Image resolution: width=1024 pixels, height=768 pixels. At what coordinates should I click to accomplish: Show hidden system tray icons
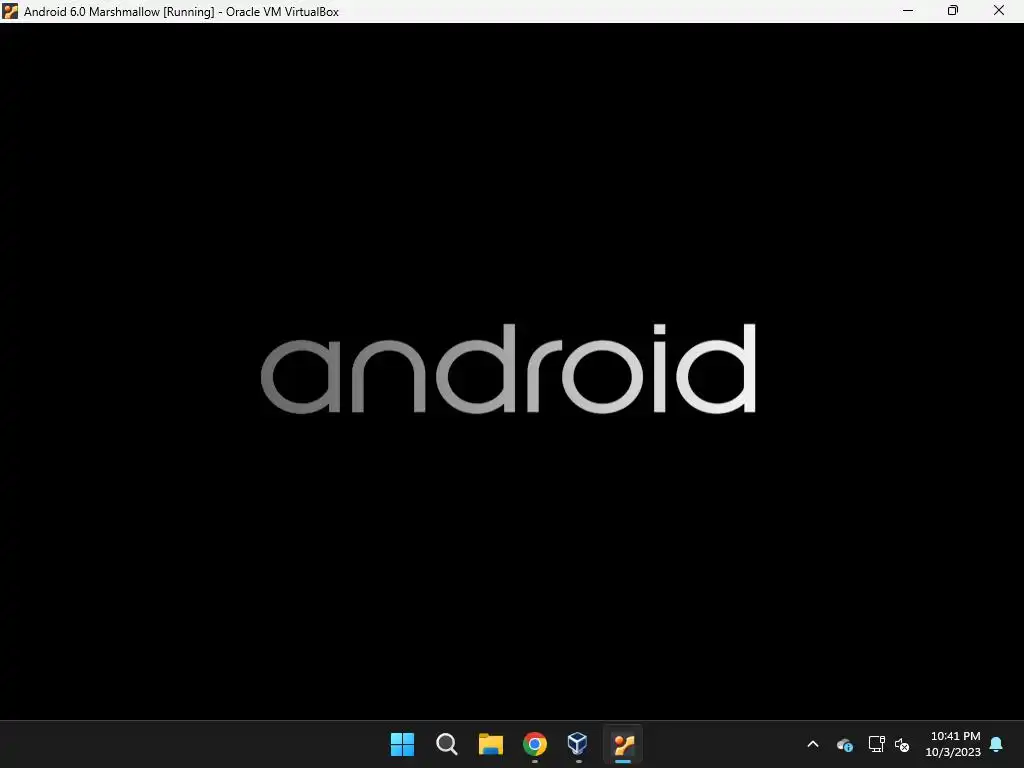[813, 744]
